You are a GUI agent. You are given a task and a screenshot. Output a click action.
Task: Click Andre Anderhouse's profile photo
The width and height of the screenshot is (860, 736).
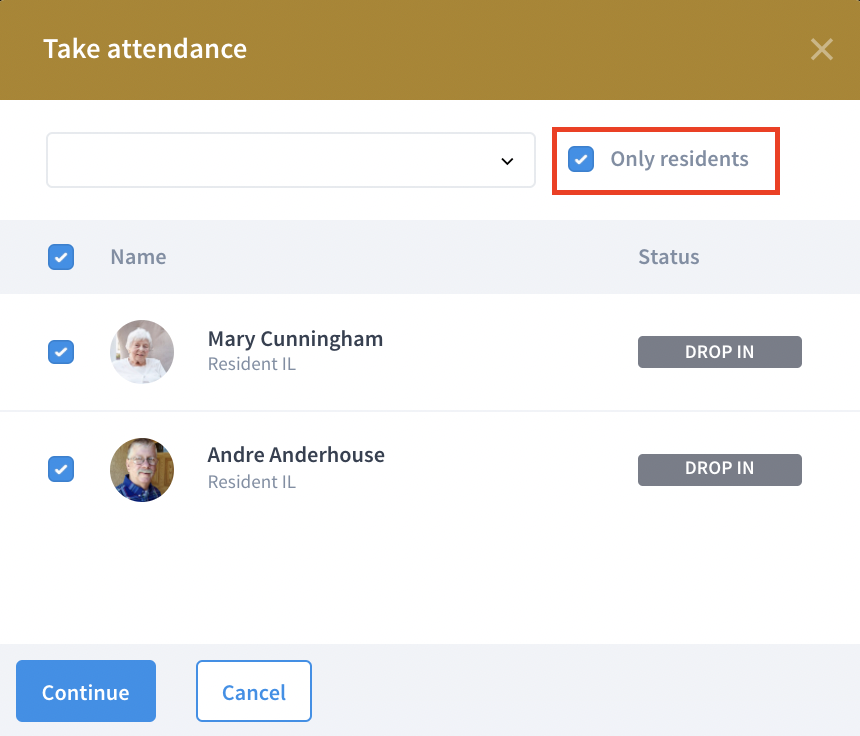click(142, 469)
